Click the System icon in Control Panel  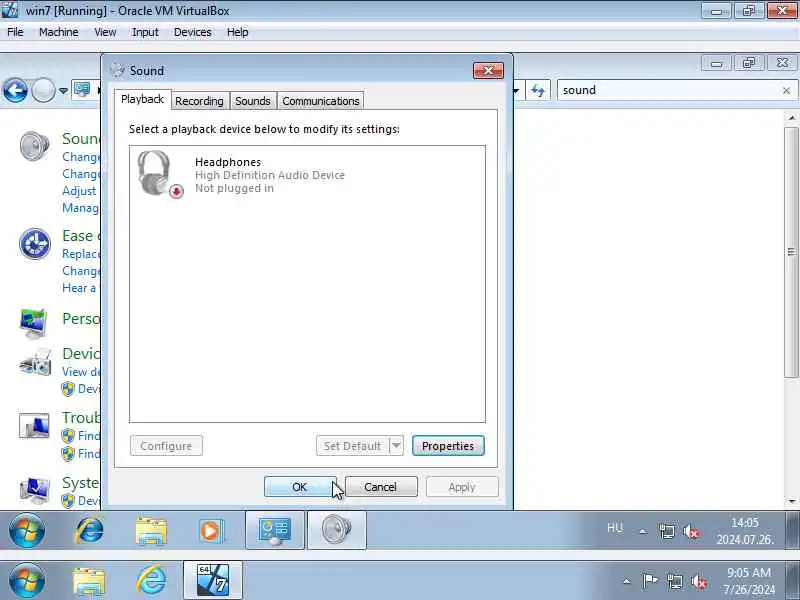point(34,490)
